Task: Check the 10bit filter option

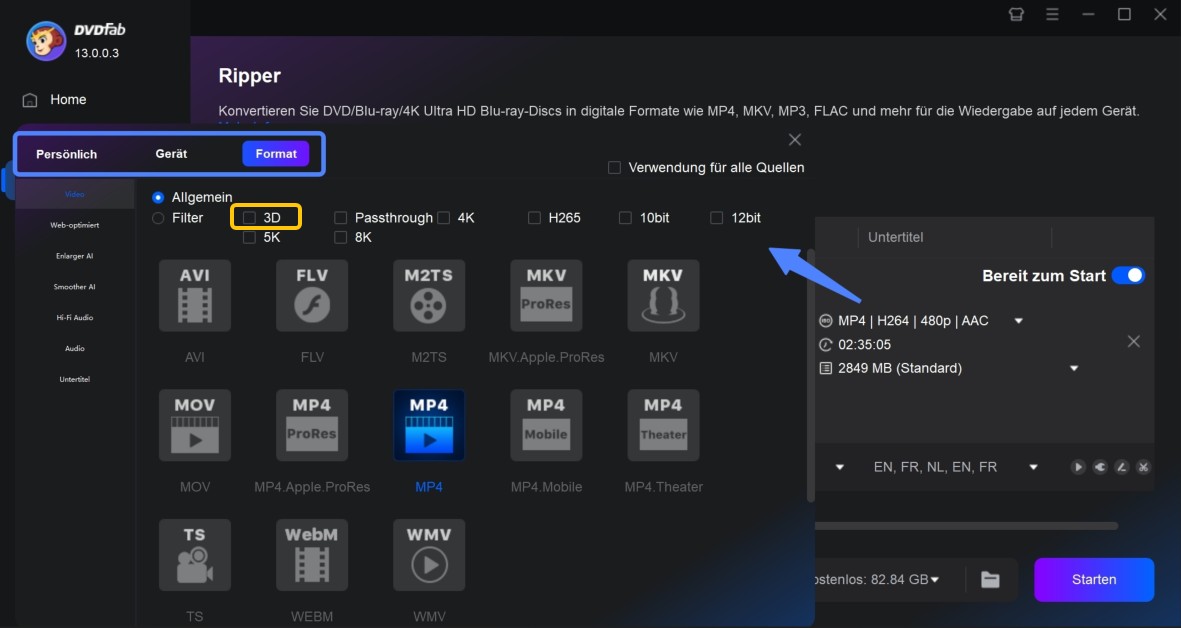Action: click(625, 218)
